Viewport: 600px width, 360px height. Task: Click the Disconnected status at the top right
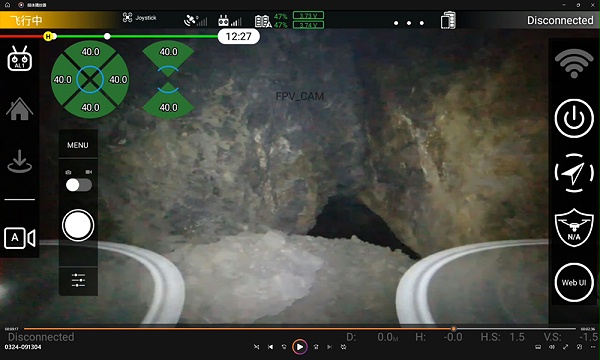pyautogui.click(x=560, y=20)
